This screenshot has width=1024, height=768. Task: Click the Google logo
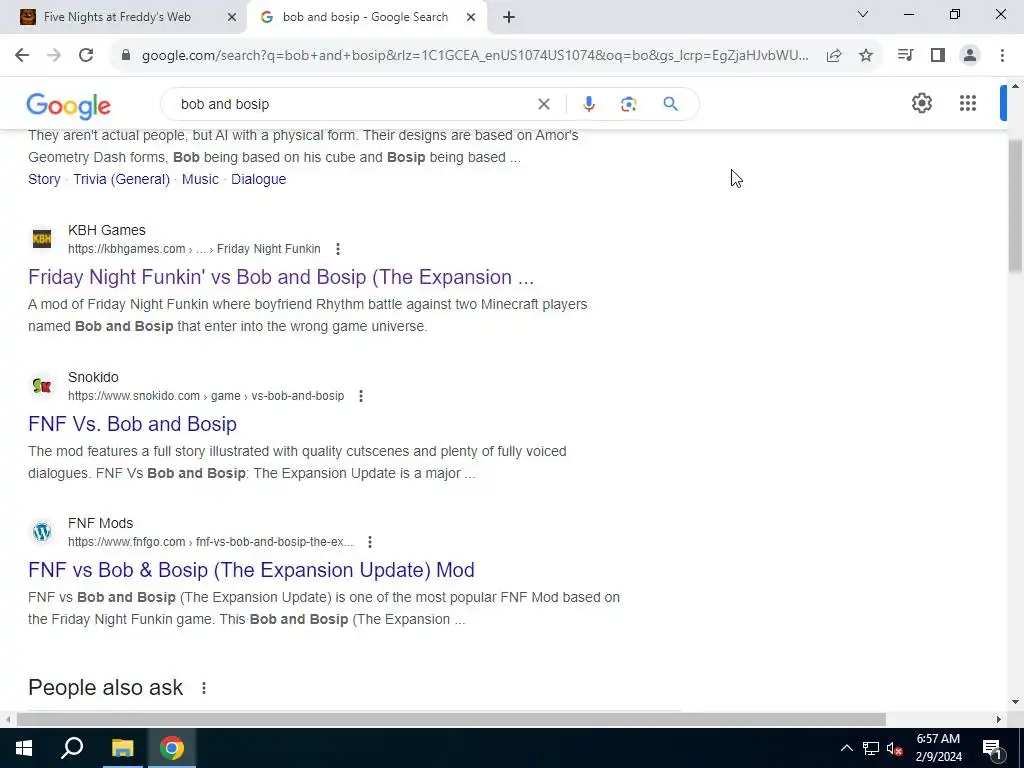[x=69, y=106]
